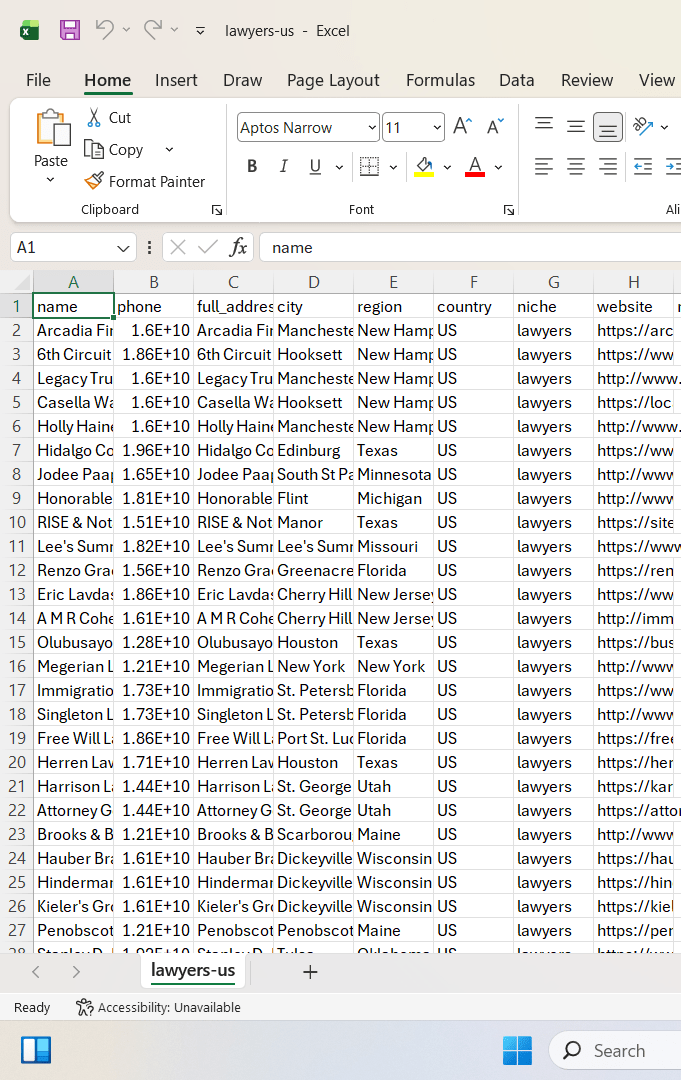Open the fill color picker arrow
The width and height of the screenshot is (681, 1080).
448,167
